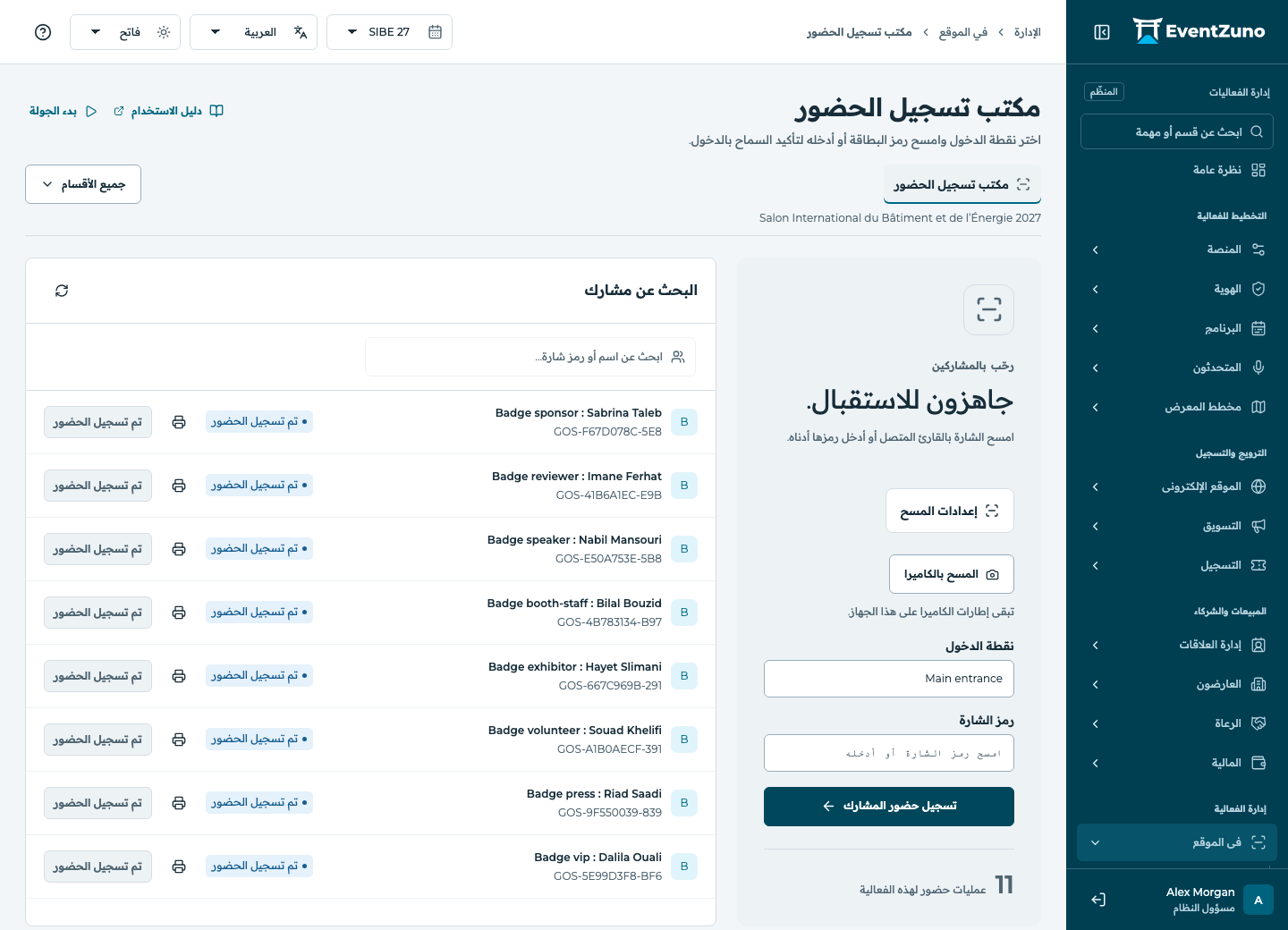Expand الموقع الإلكتروني sidebar section

[x=1177, y=486]
